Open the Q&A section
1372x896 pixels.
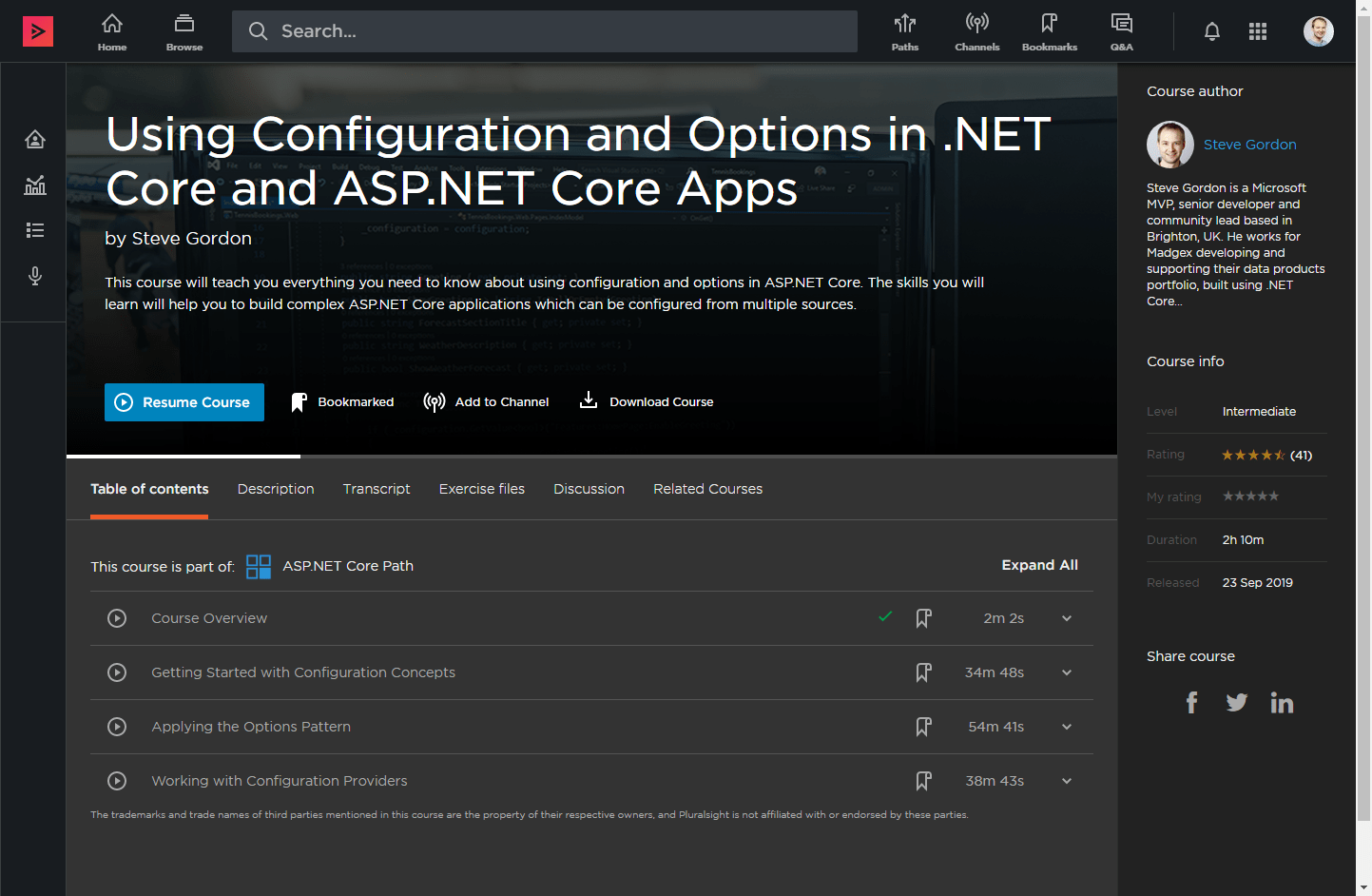point(1121,30)
